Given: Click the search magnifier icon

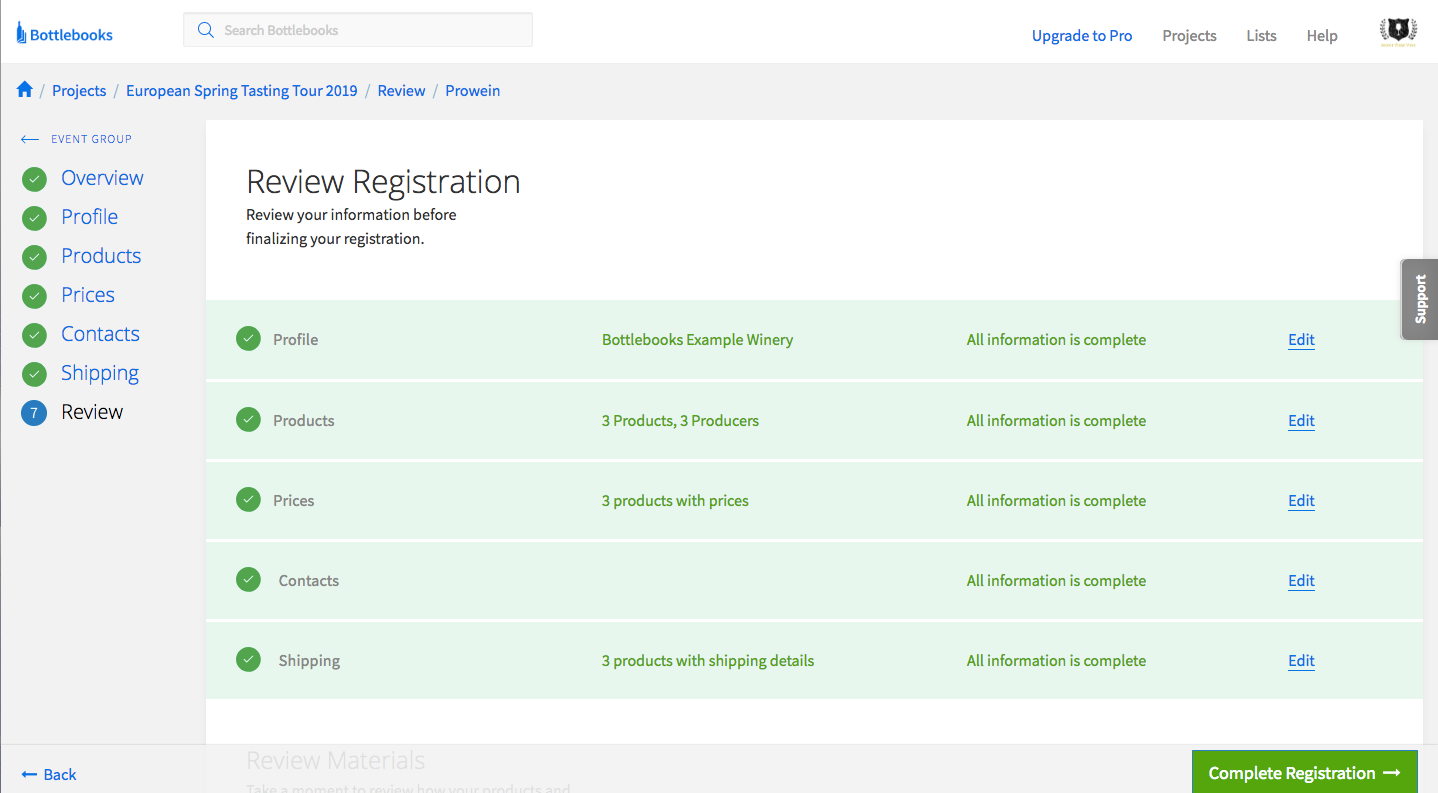Looking at the screenshot, I should coord(206,30).
